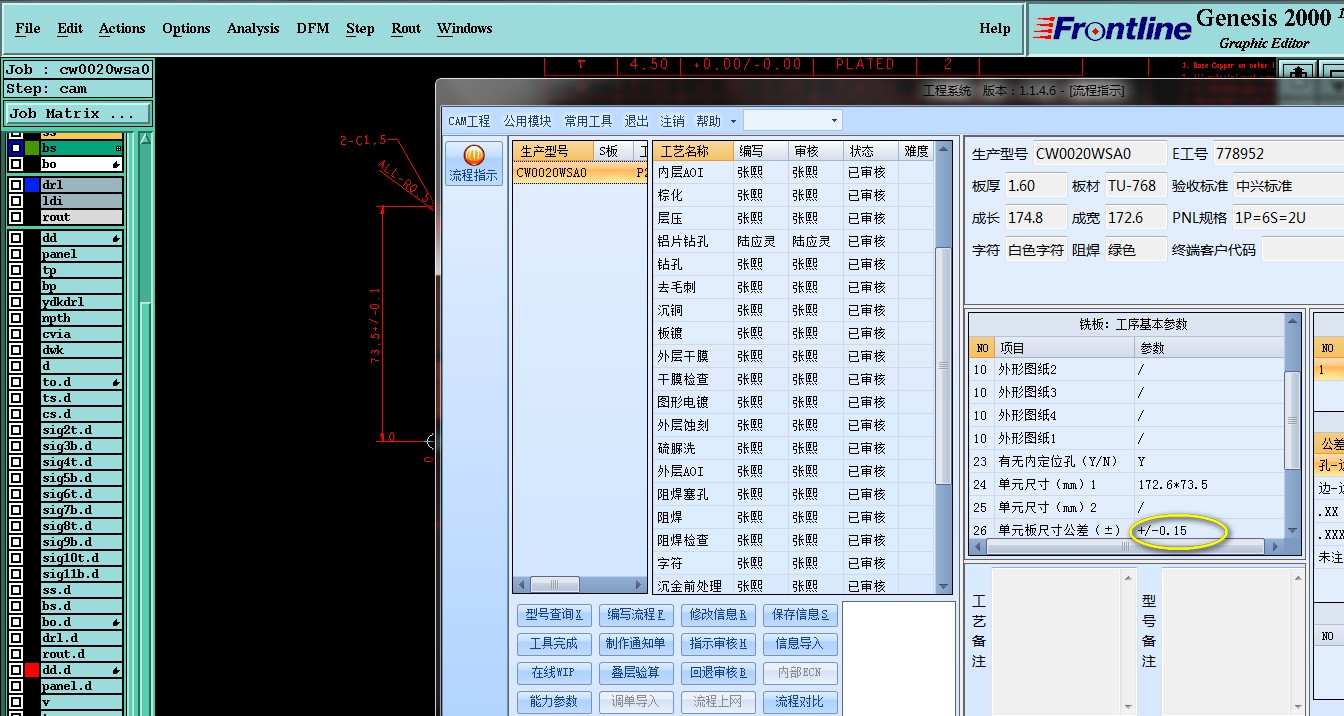Open the DFM menu
1344x716 pixels.
(313, 28)
